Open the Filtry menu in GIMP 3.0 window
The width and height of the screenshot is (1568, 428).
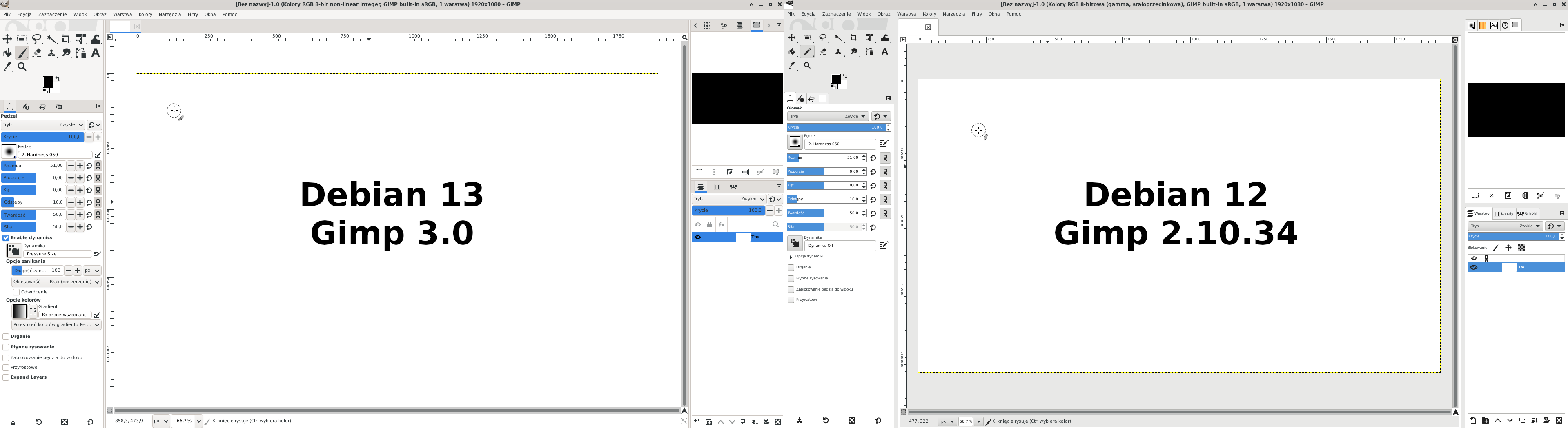coord(192,15)
